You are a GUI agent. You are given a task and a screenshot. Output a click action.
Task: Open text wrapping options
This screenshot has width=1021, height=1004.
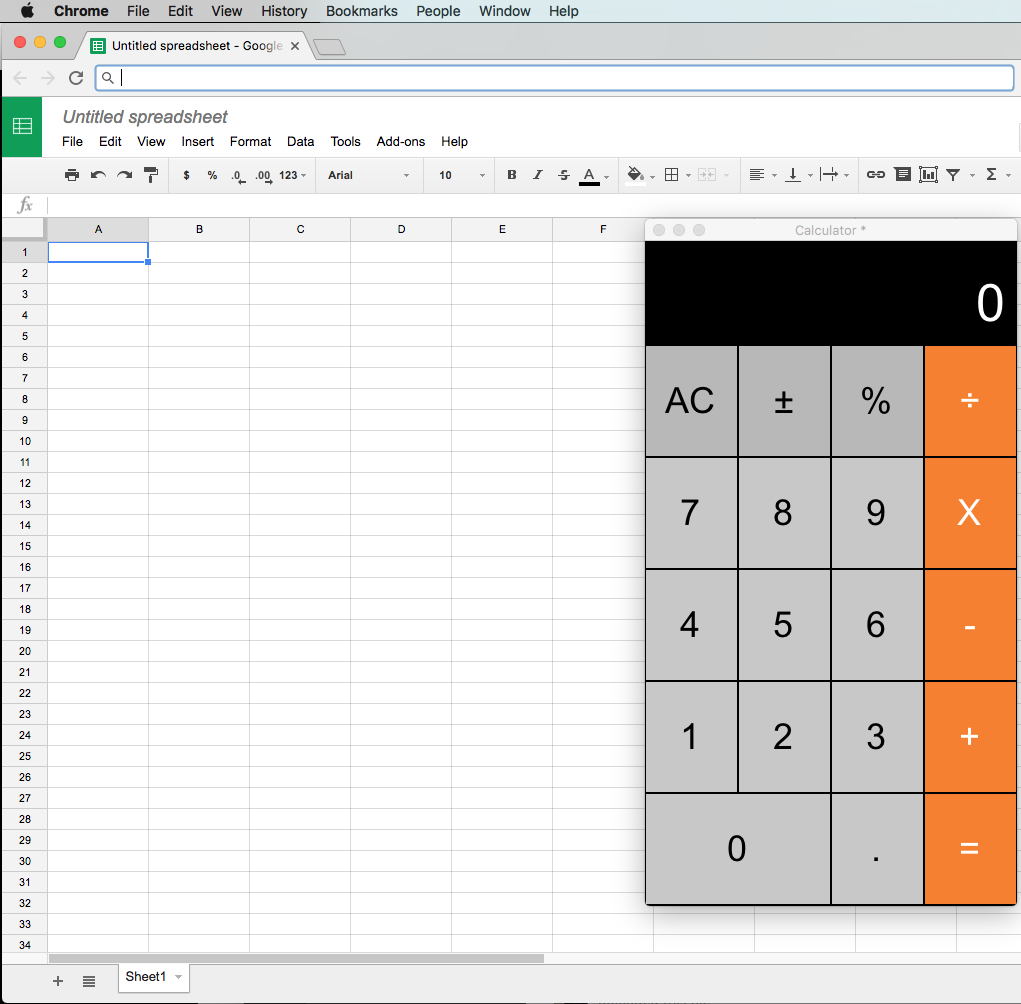[x=829, y=174]
